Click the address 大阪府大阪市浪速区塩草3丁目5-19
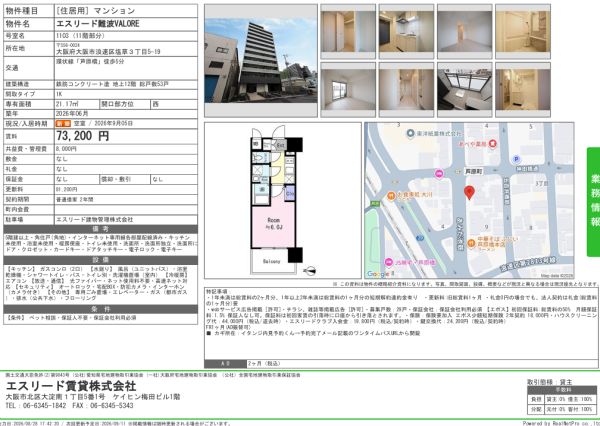Viewport: 600px width, 426px height. click(x=108, y=51)
